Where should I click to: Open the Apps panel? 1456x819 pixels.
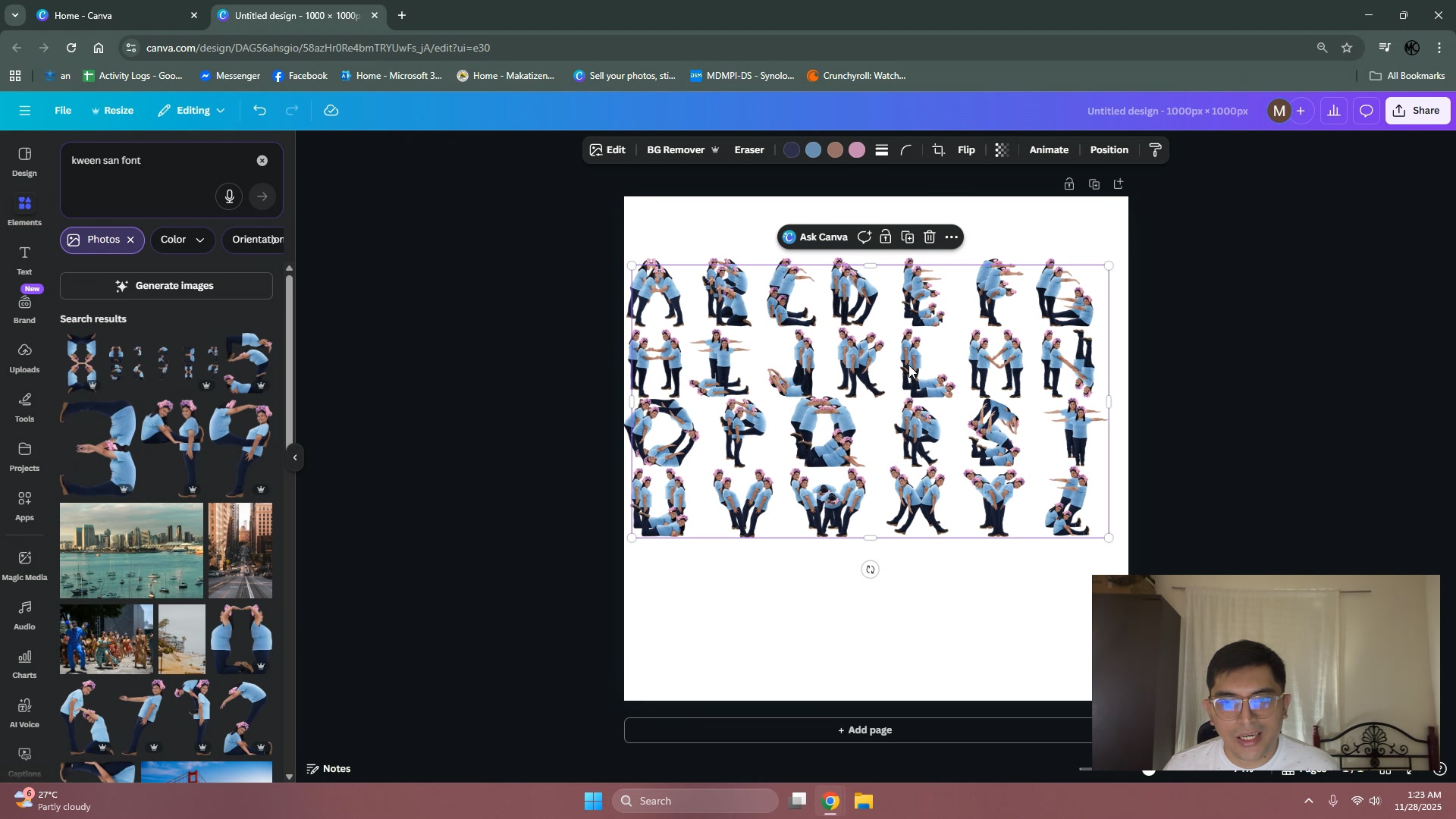click(x=24, y=506)
